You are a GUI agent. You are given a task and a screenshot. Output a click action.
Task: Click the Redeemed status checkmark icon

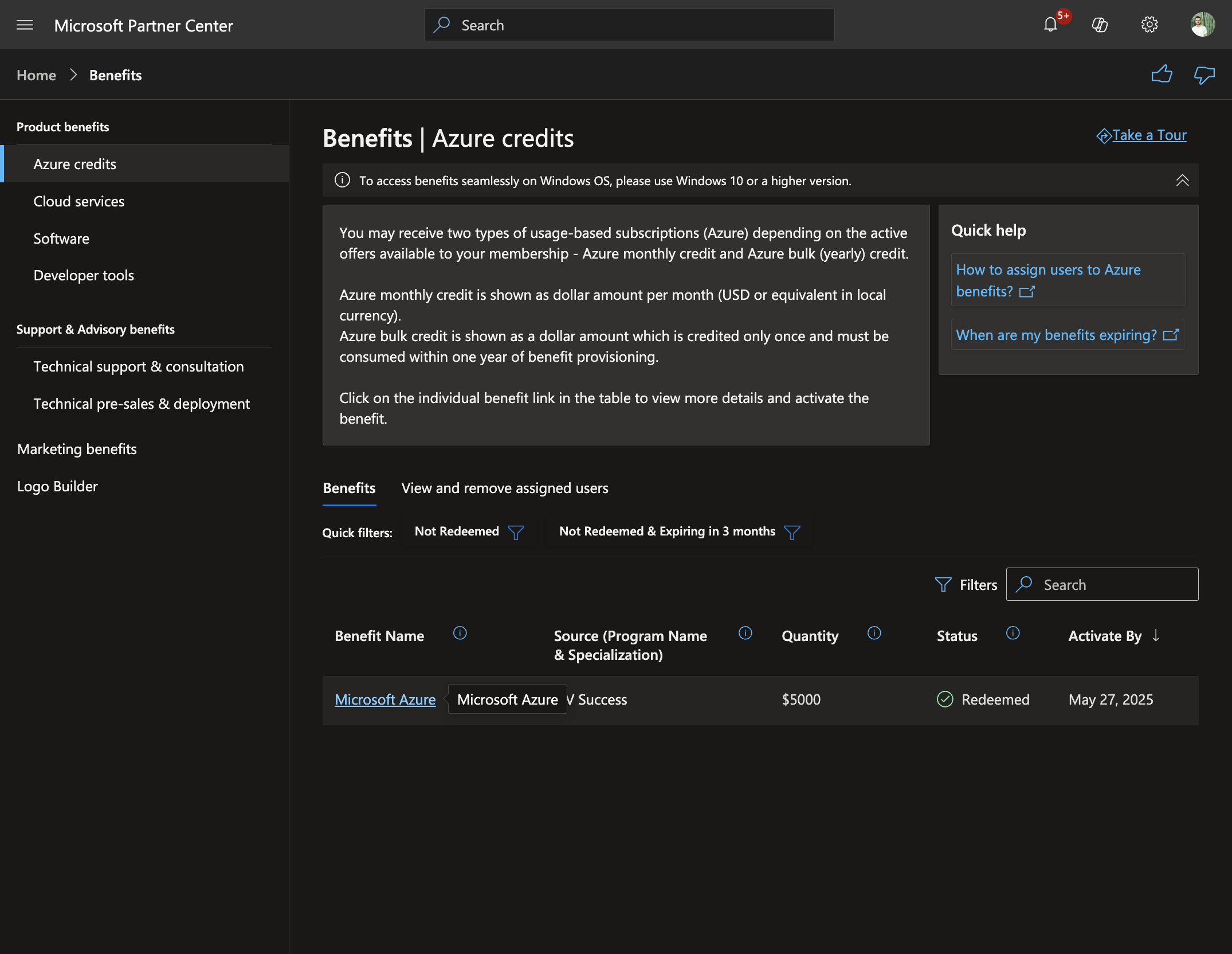pyautogui.click(x=944, y=699)
